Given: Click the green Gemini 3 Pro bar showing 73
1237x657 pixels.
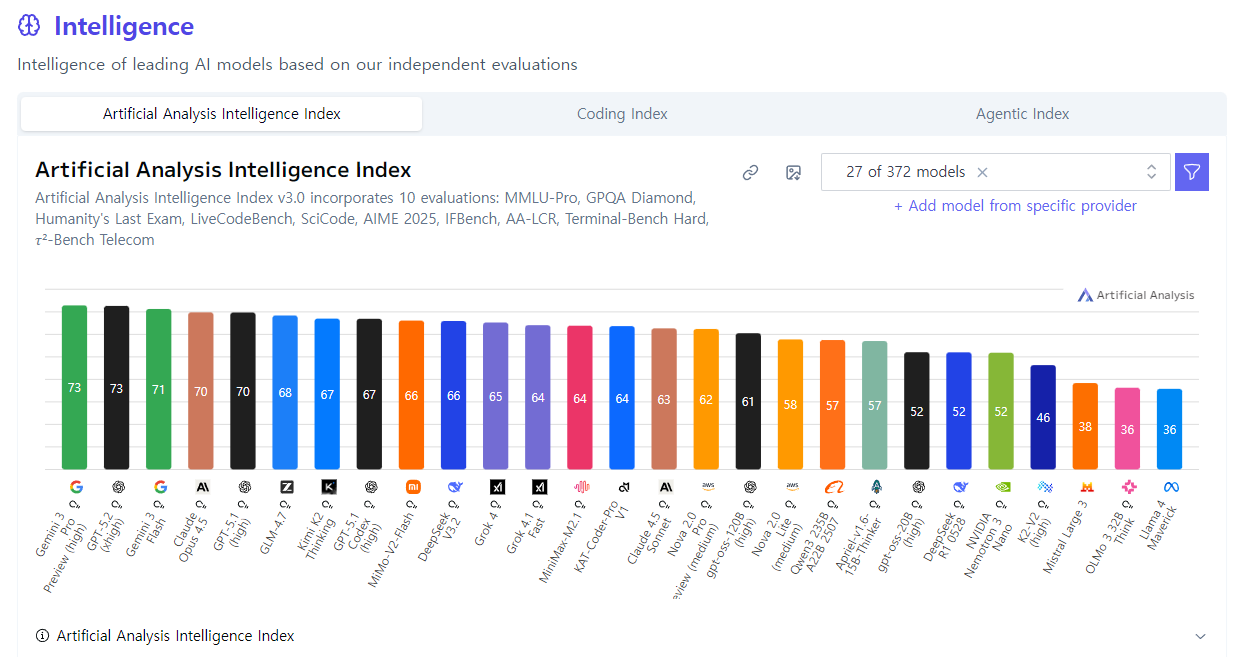Looking at the screenshot, I should [x=75, y=387].
